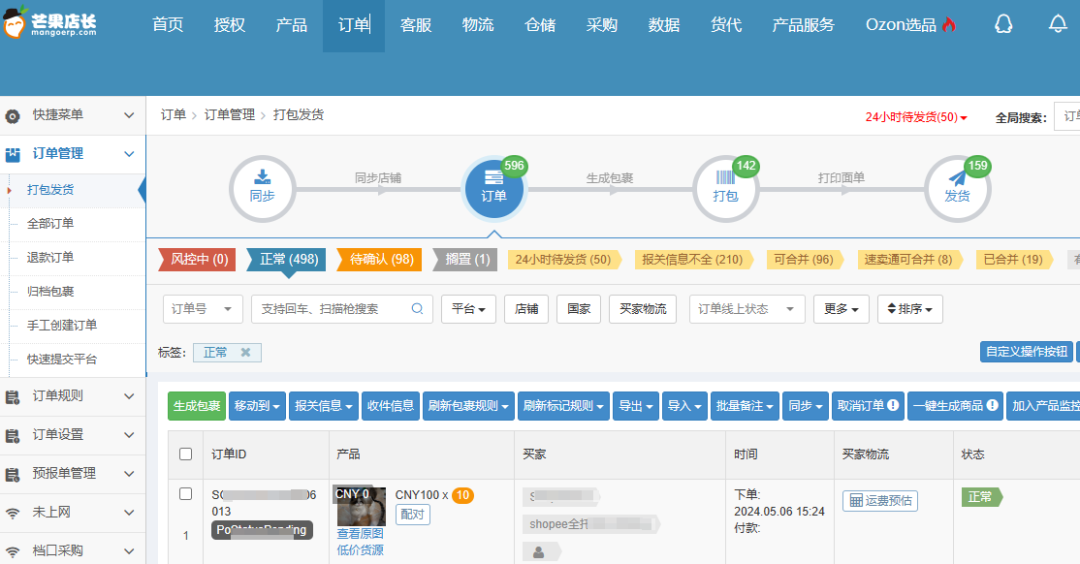The width and height of the screenshot is (1080, 564).
Task: Open the notification bell icon
Action: (x=1057, y=24)
